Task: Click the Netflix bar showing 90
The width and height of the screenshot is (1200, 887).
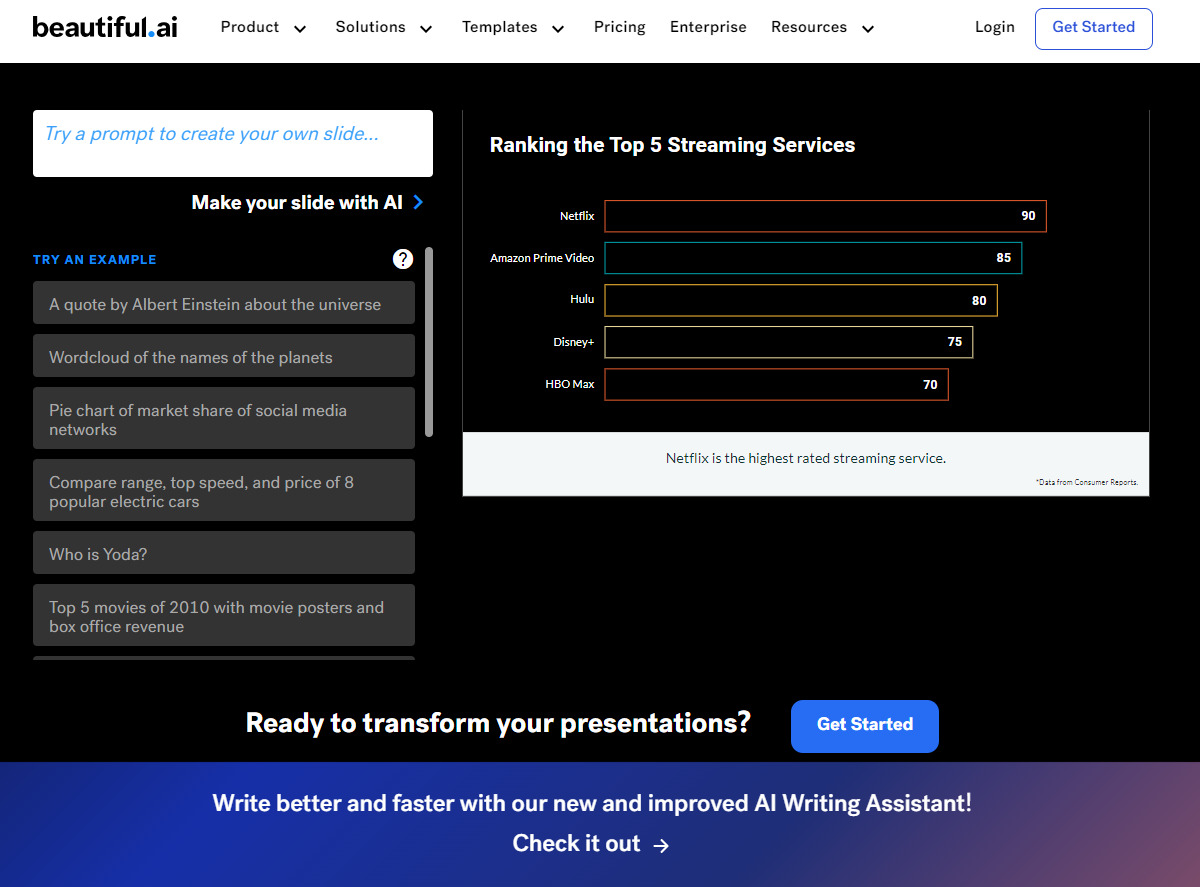Action: click(825, 216)
